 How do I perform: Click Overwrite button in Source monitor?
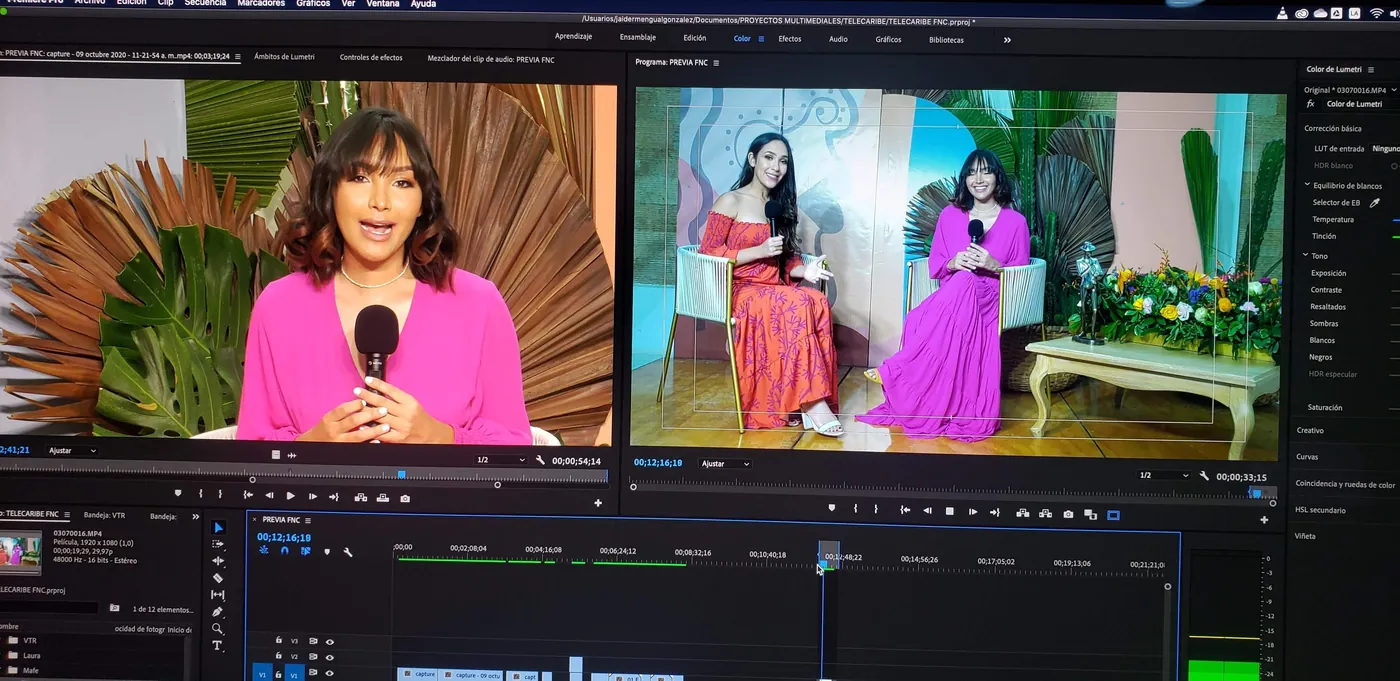pos(383,497)
